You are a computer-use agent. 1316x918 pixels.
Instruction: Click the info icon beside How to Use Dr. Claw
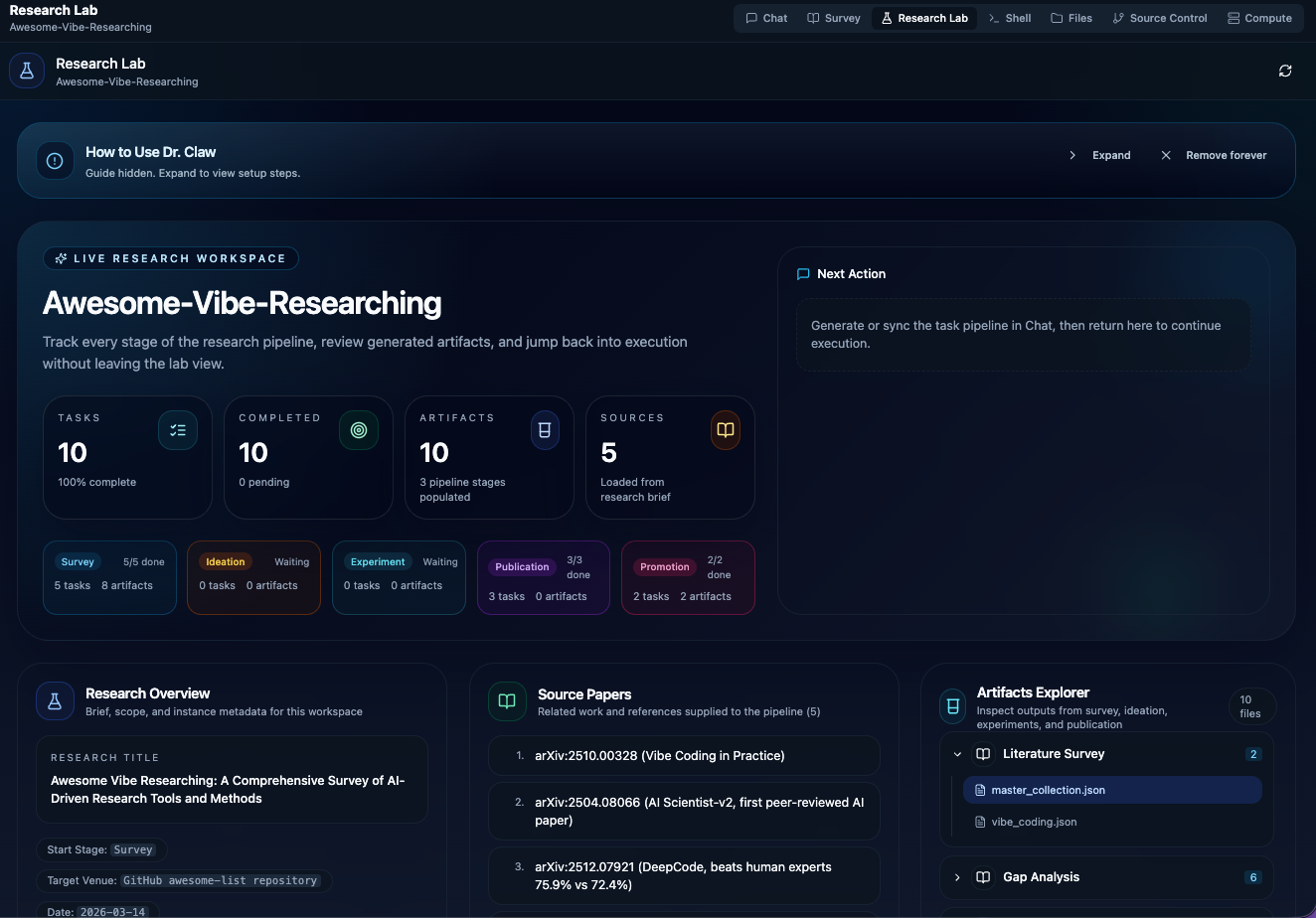click(x=55, y=160)
